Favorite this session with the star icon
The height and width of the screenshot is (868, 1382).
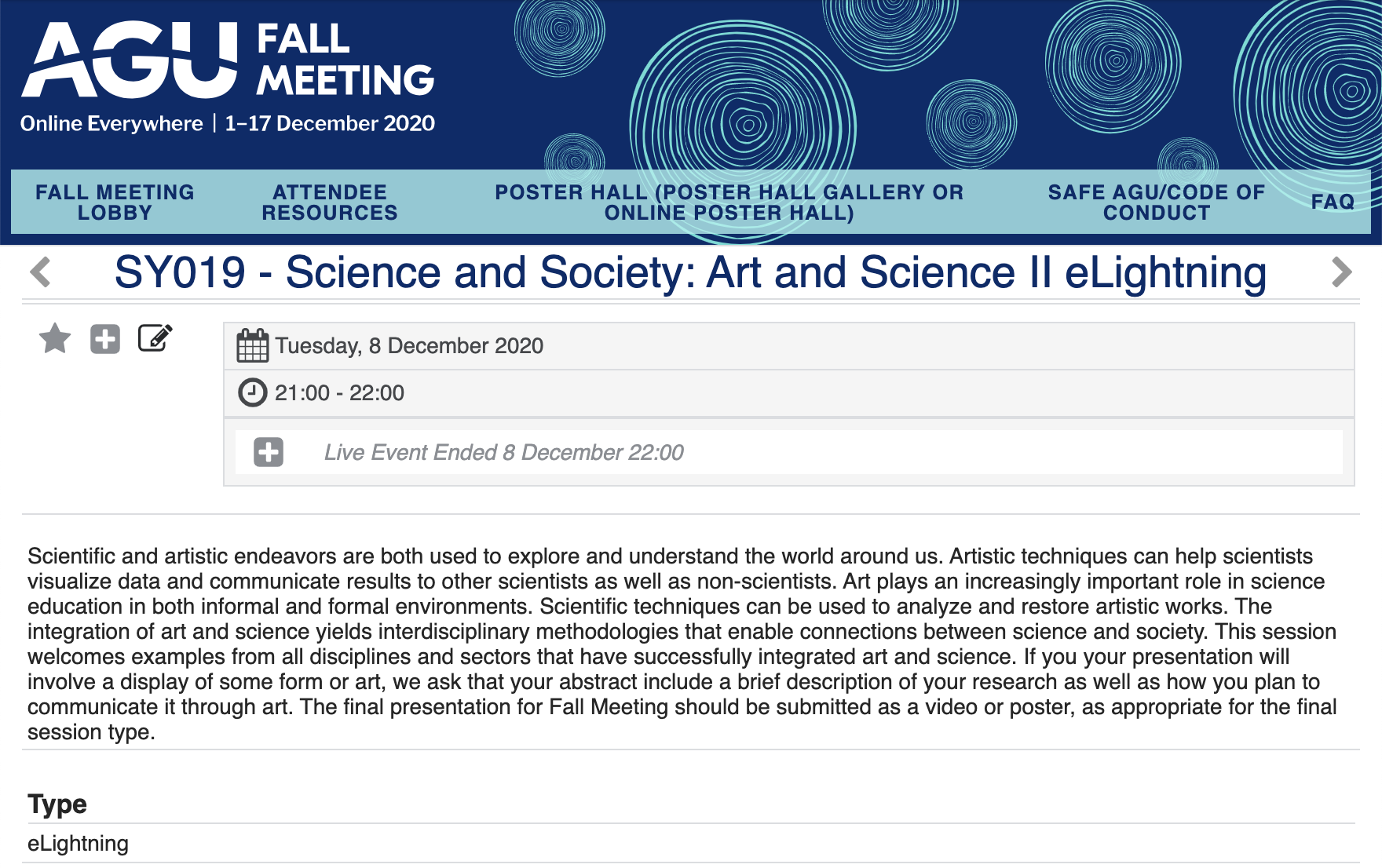[55, 339]
